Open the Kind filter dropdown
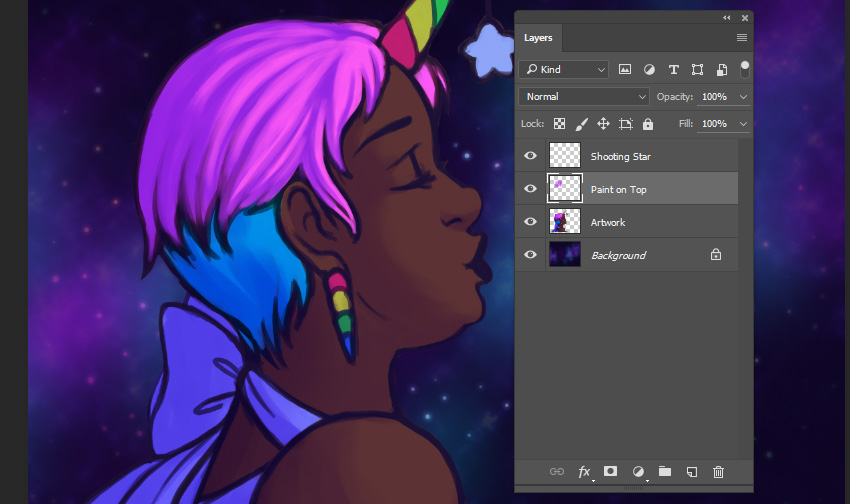This screenshot has width=850, height=504. (564, 69)
